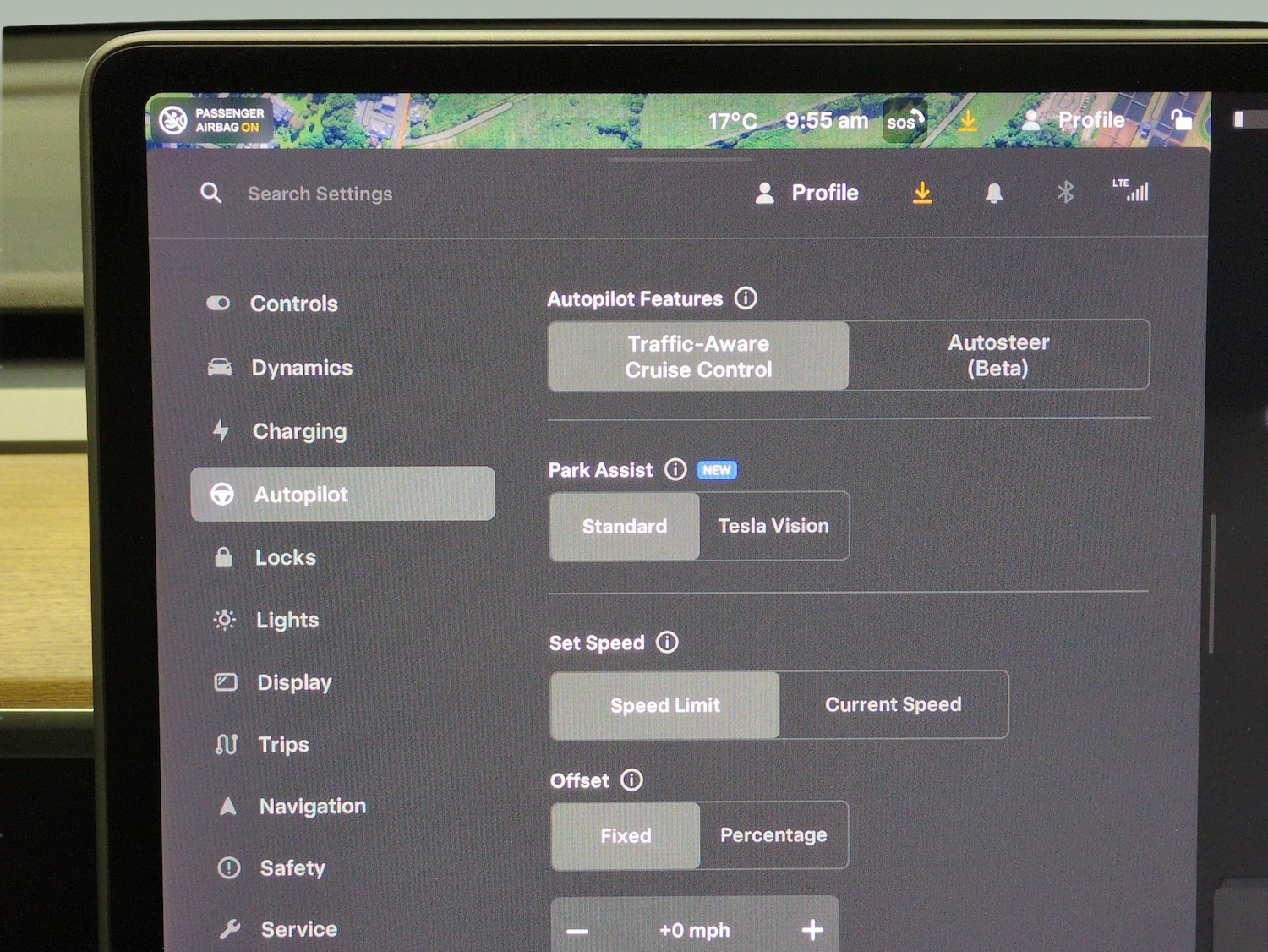Select Percentage offset type
This screenshot has width=1268, height=952.
[773, 835]
